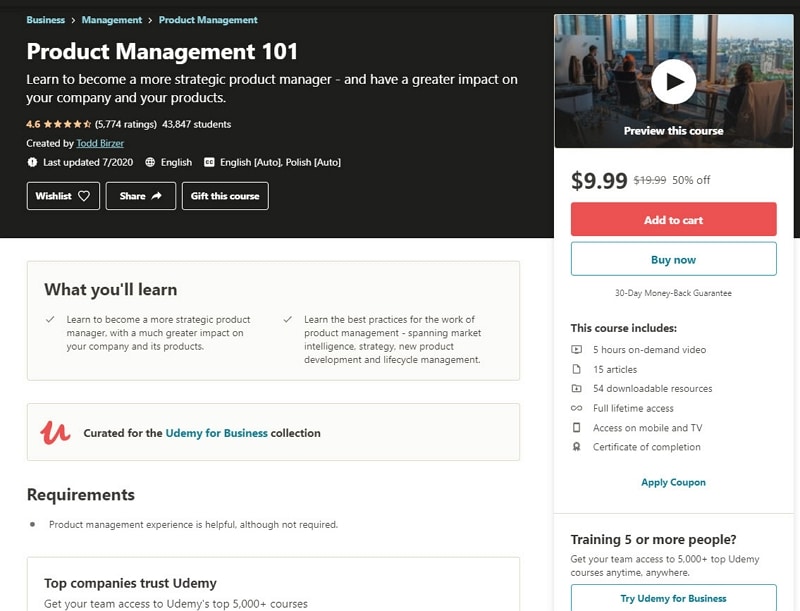Click the on-demand video icon
Image resolution: width=800 pixels, height=611 pixels.
576,349
